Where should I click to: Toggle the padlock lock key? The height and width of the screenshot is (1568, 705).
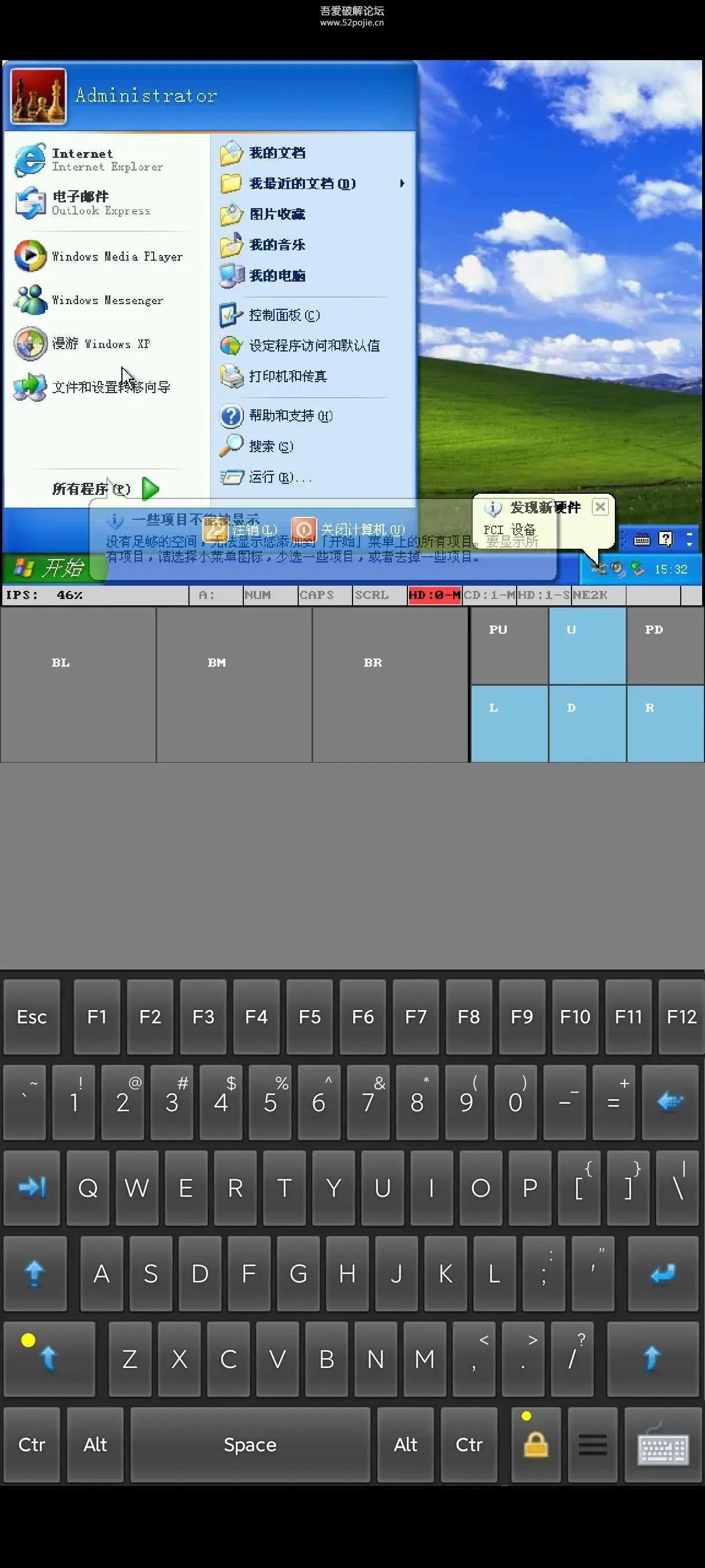coord(535,1444)
